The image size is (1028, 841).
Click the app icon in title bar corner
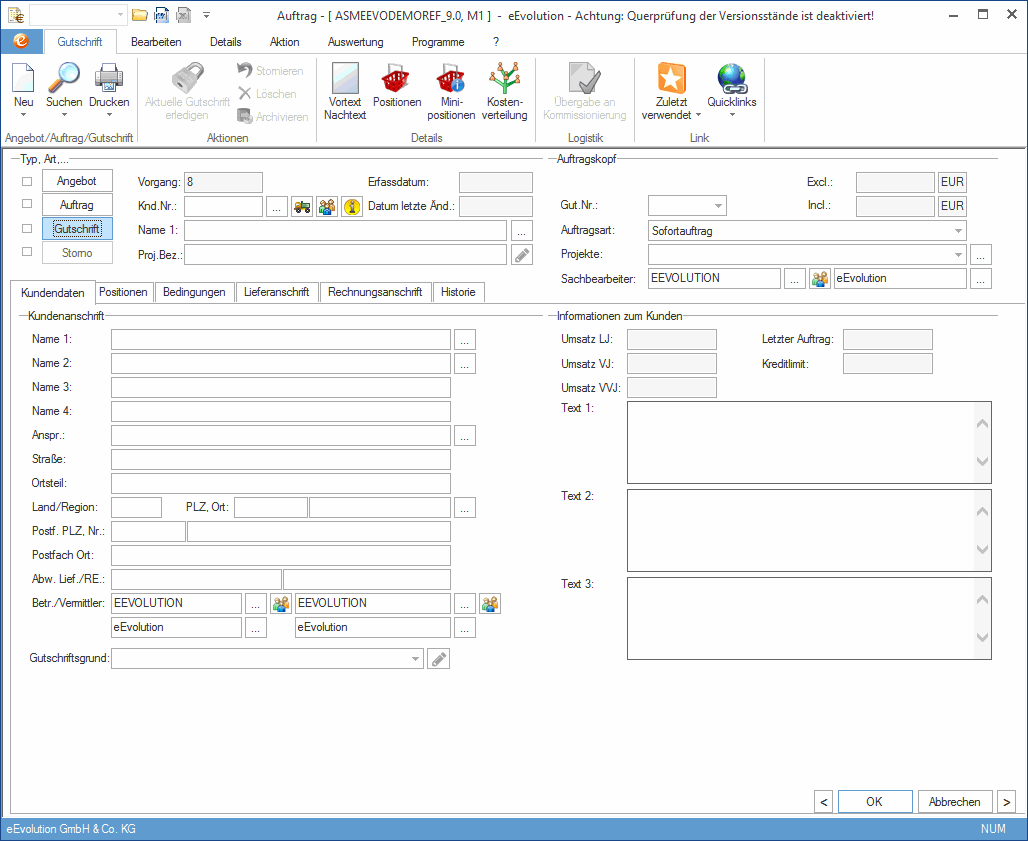16,15
